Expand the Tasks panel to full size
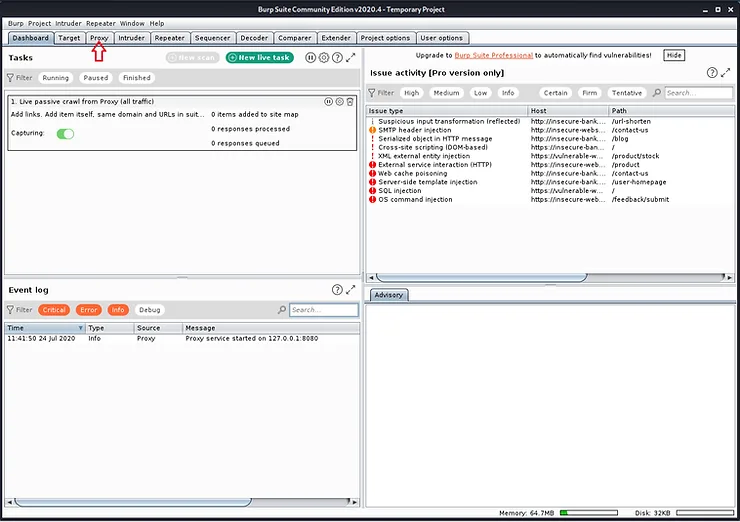Viewport: 740px width, 522px height. coord(351,58)
